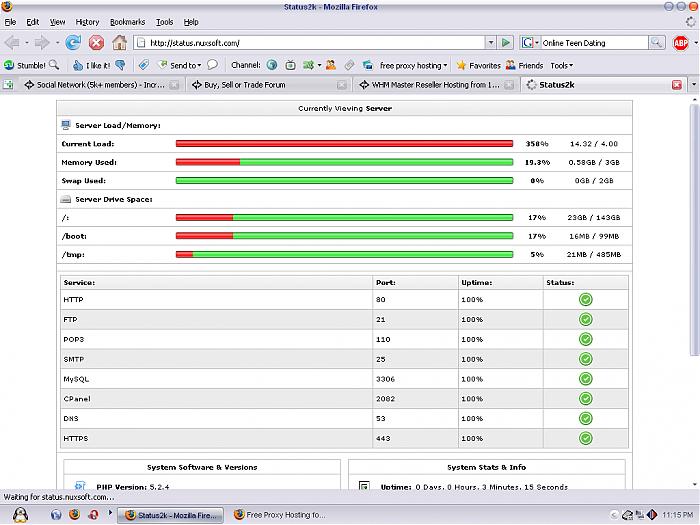Go to the Home page icon

(119, 42)
